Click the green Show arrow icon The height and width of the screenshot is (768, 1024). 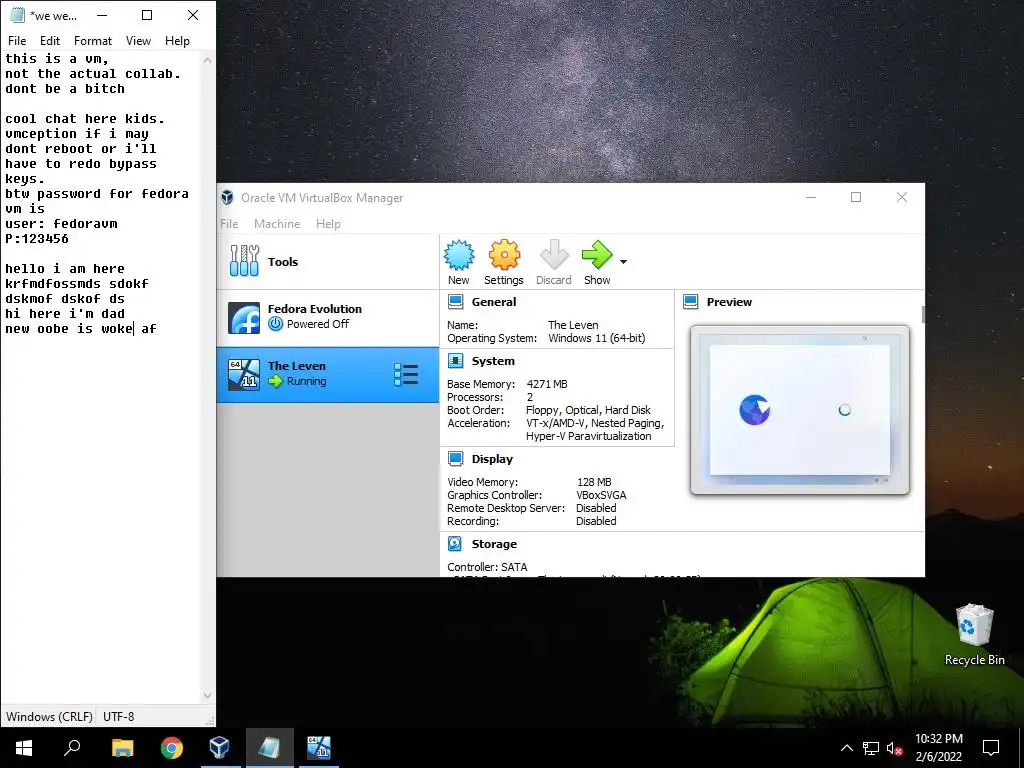coord(597,255)
